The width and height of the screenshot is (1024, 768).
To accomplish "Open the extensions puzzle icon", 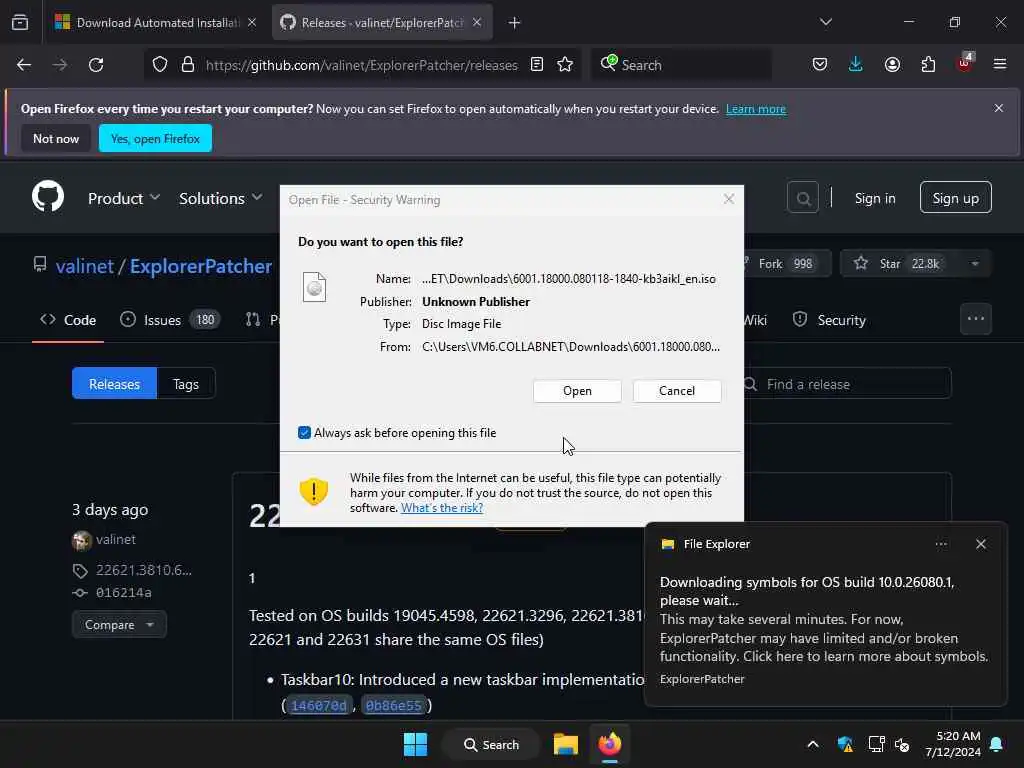I will (928, 65).
